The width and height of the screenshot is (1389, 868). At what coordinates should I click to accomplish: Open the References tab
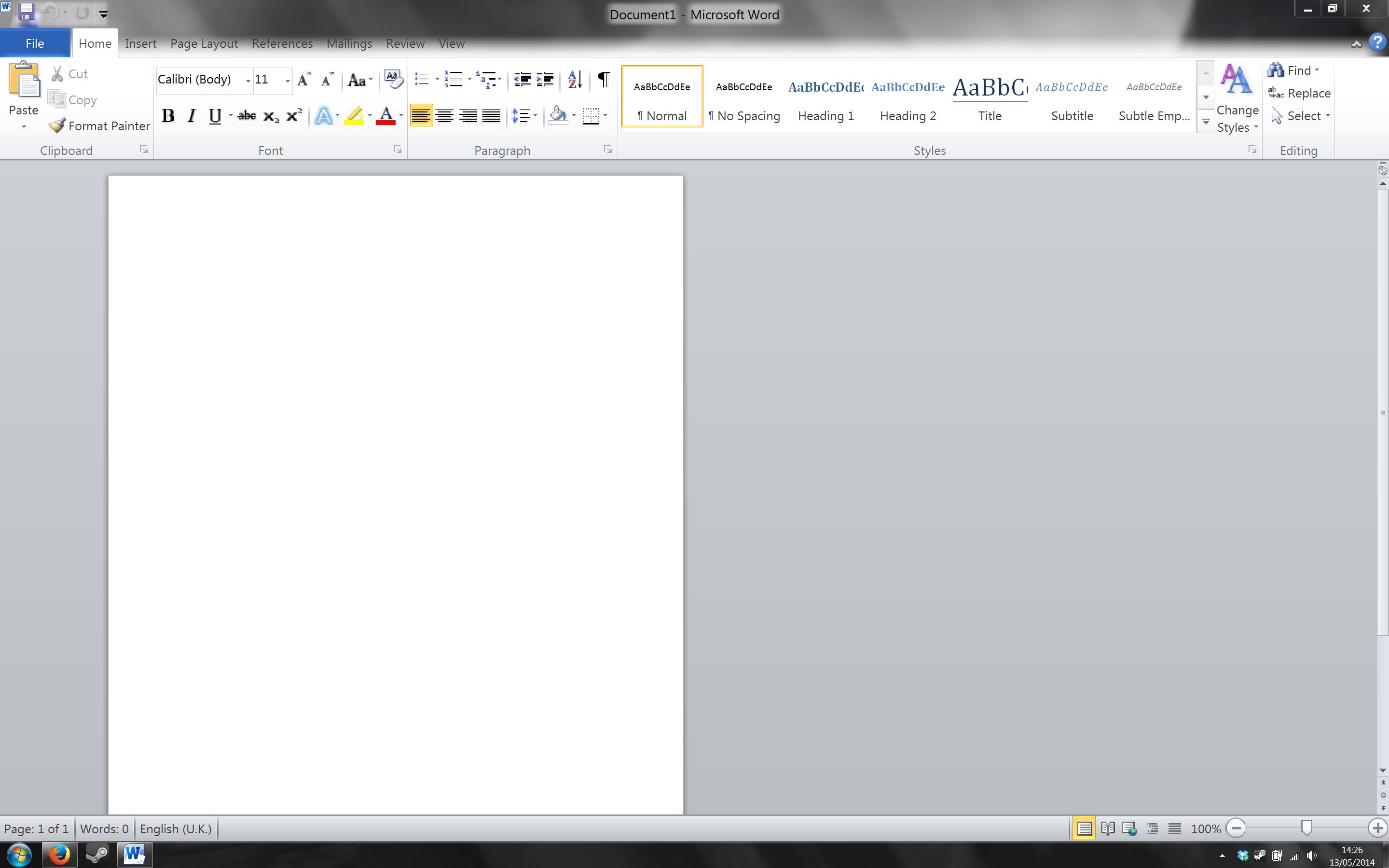(282, 43)
